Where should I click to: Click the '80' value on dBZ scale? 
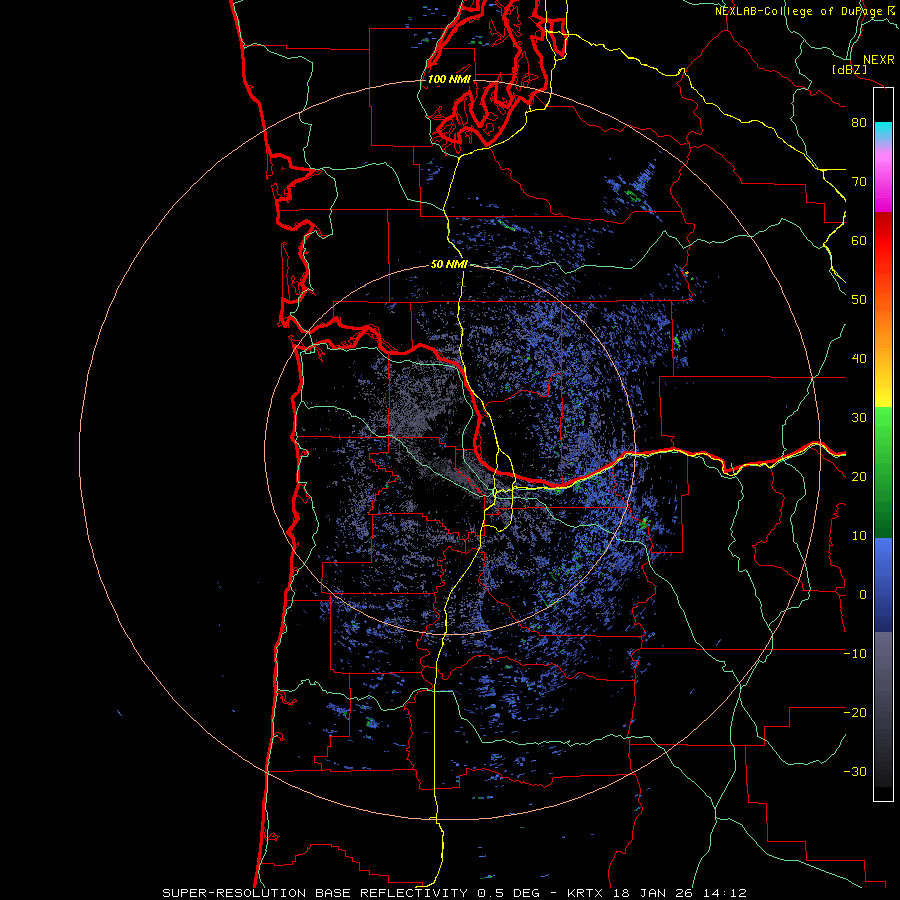(x=859, y=122)
